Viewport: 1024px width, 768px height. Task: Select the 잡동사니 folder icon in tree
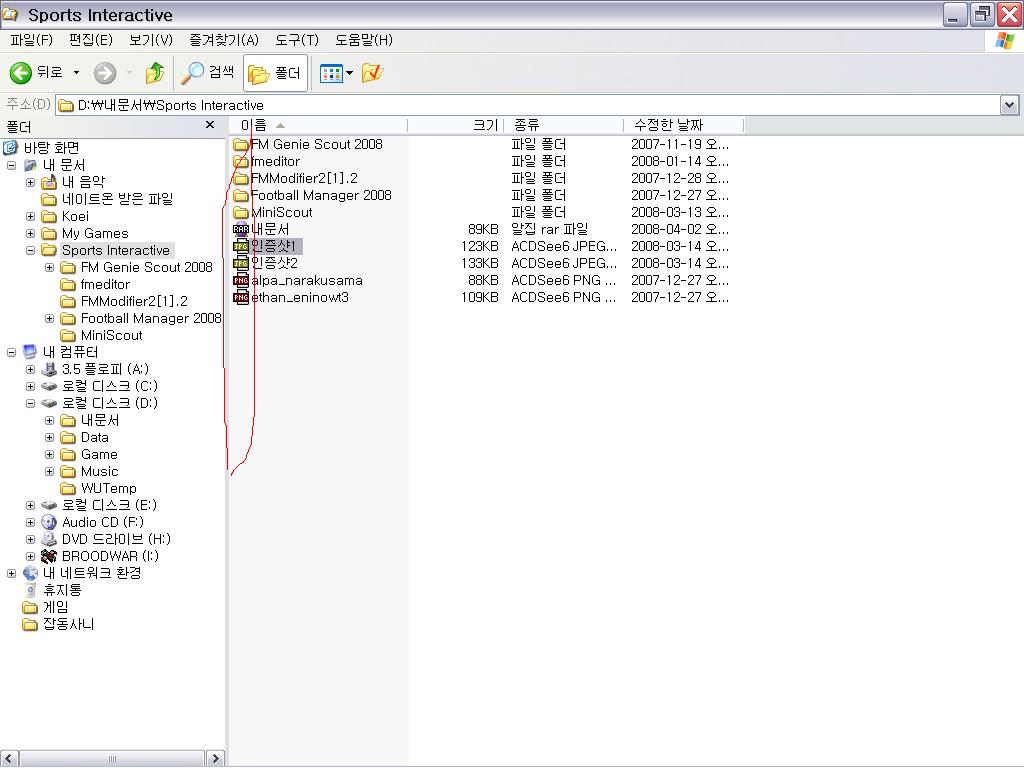(x=30, y=624)
